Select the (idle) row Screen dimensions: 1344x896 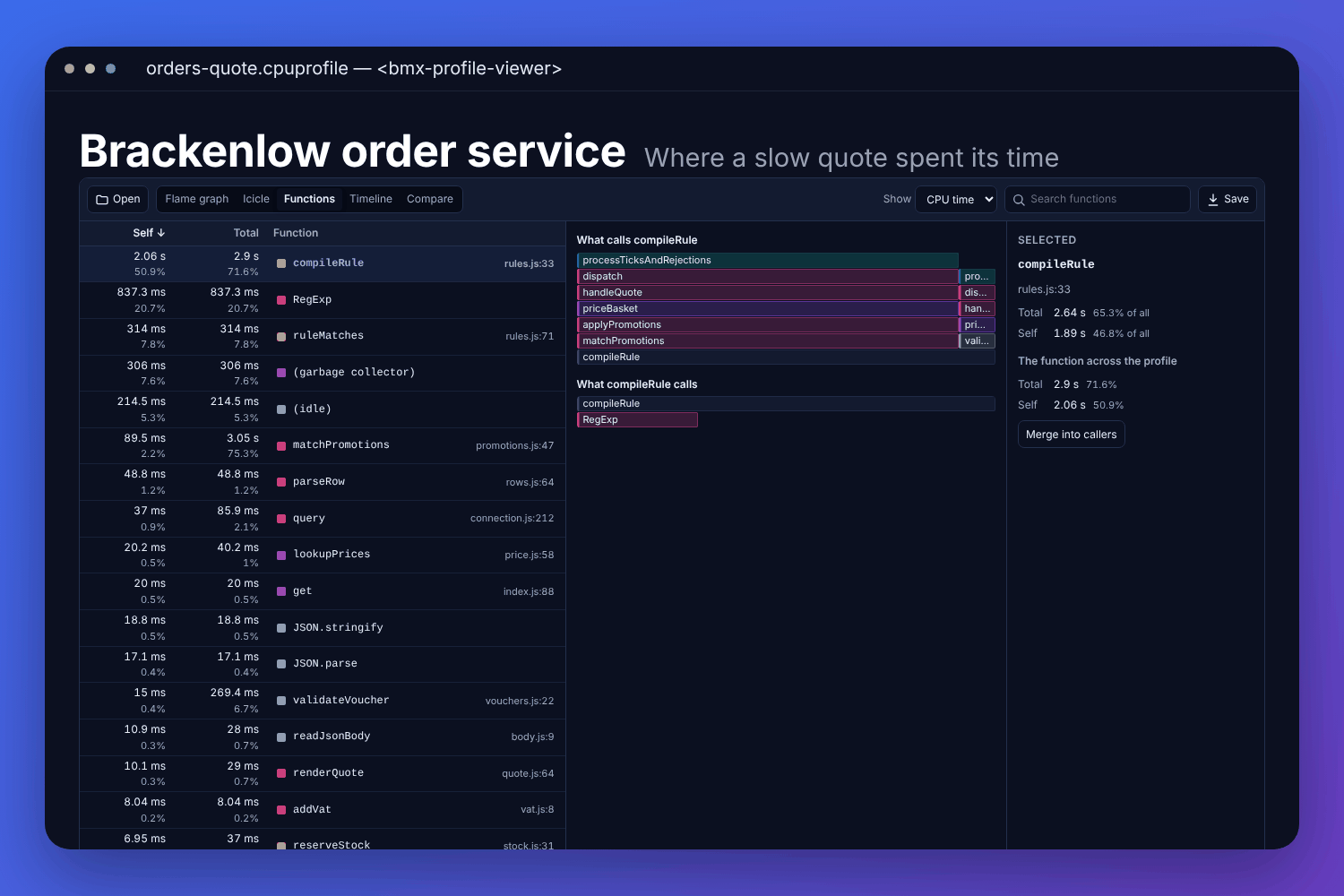coord(323,409)
